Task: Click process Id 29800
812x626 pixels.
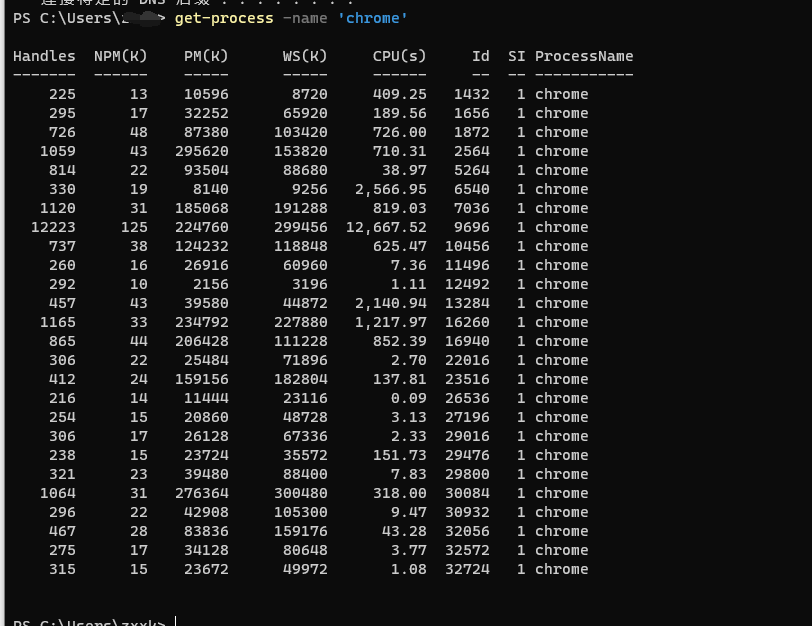Action: pos(467,474)
